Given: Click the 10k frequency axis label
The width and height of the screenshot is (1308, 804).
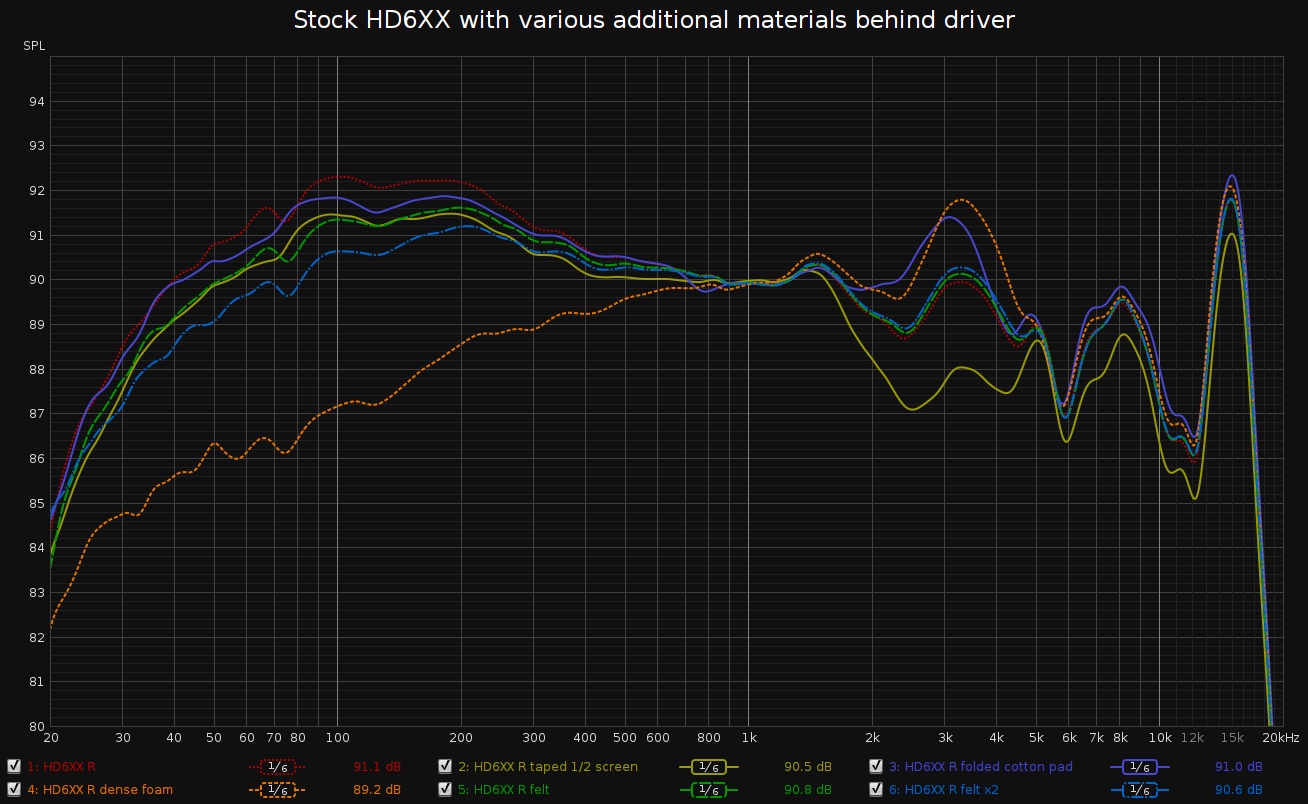Looking at the screenshot, I should [x=1160, y=738].
